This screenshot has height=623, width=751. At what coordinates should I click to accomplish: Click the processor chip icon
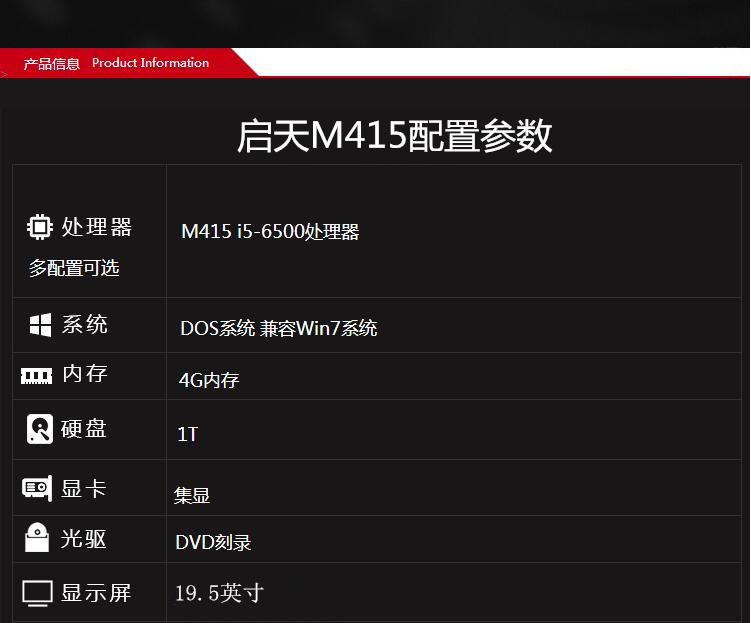pos(40,227)
